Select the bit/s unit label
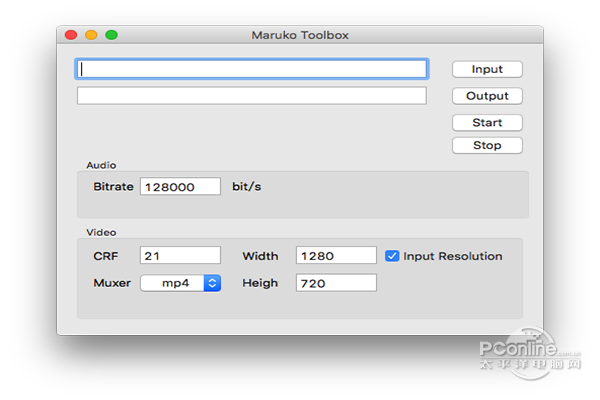The image size is (600, 400). [x=246, y=186]
